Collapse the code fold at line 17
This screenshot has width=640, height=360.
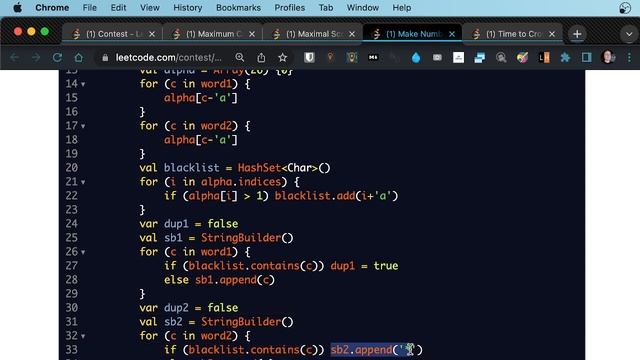point(83,127)
